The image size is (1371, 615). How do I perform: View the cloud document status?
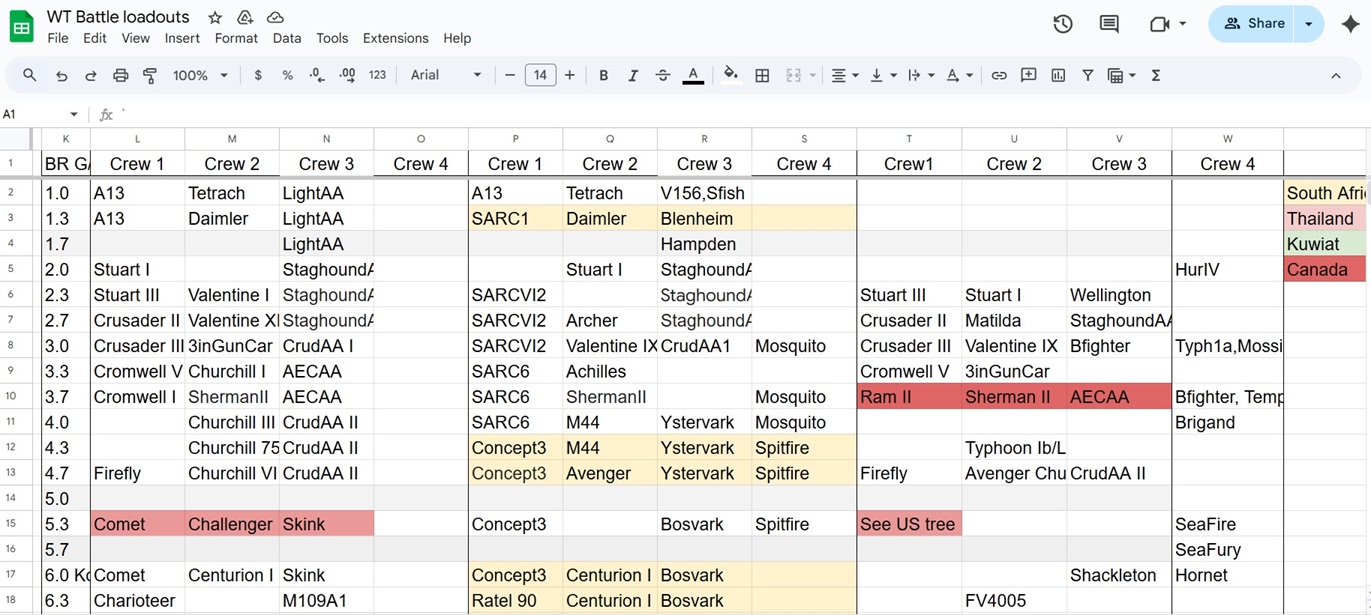tap(275, 17)
